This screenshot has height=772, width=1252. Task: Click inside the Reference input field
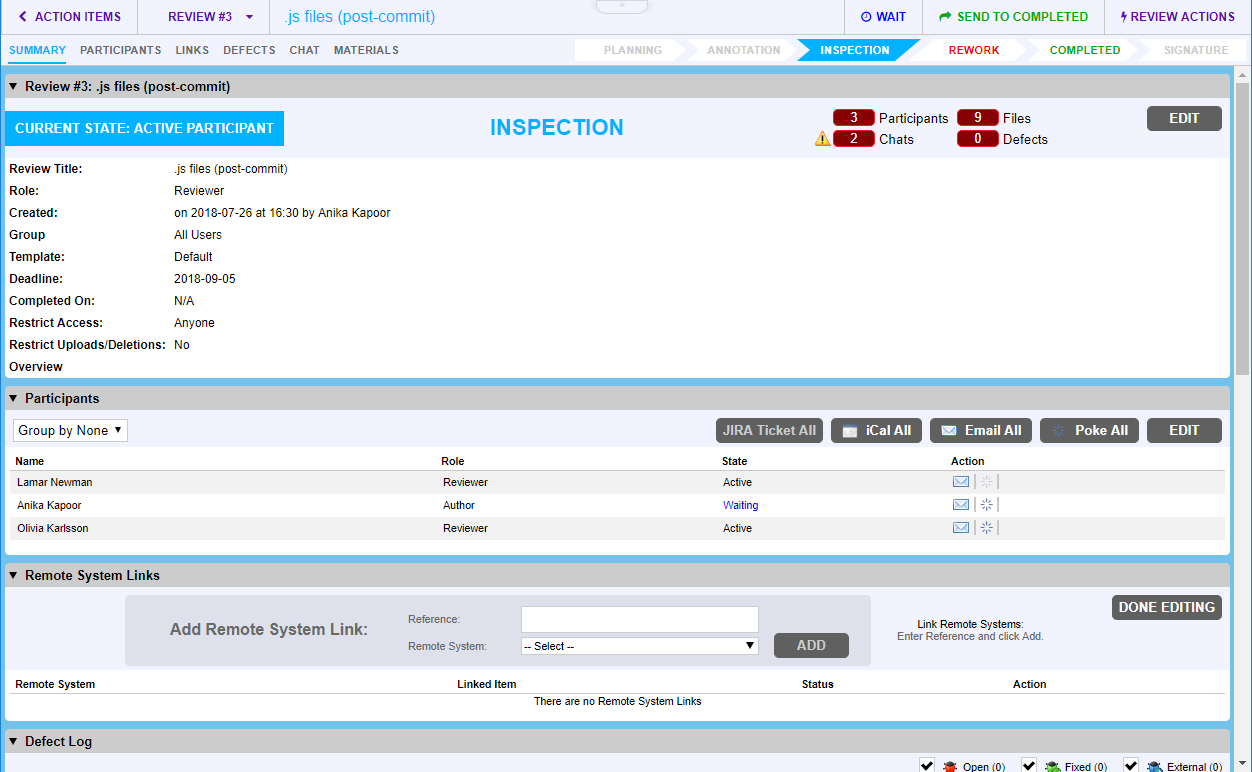click(639, 619)
